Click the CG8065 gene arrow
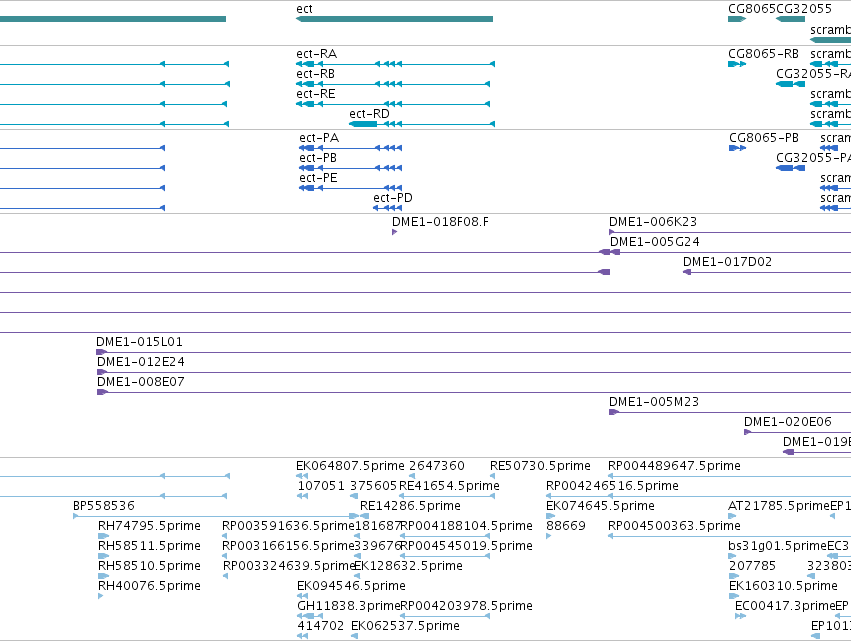Viewport: 851px width, 641px height. [737, 19]
